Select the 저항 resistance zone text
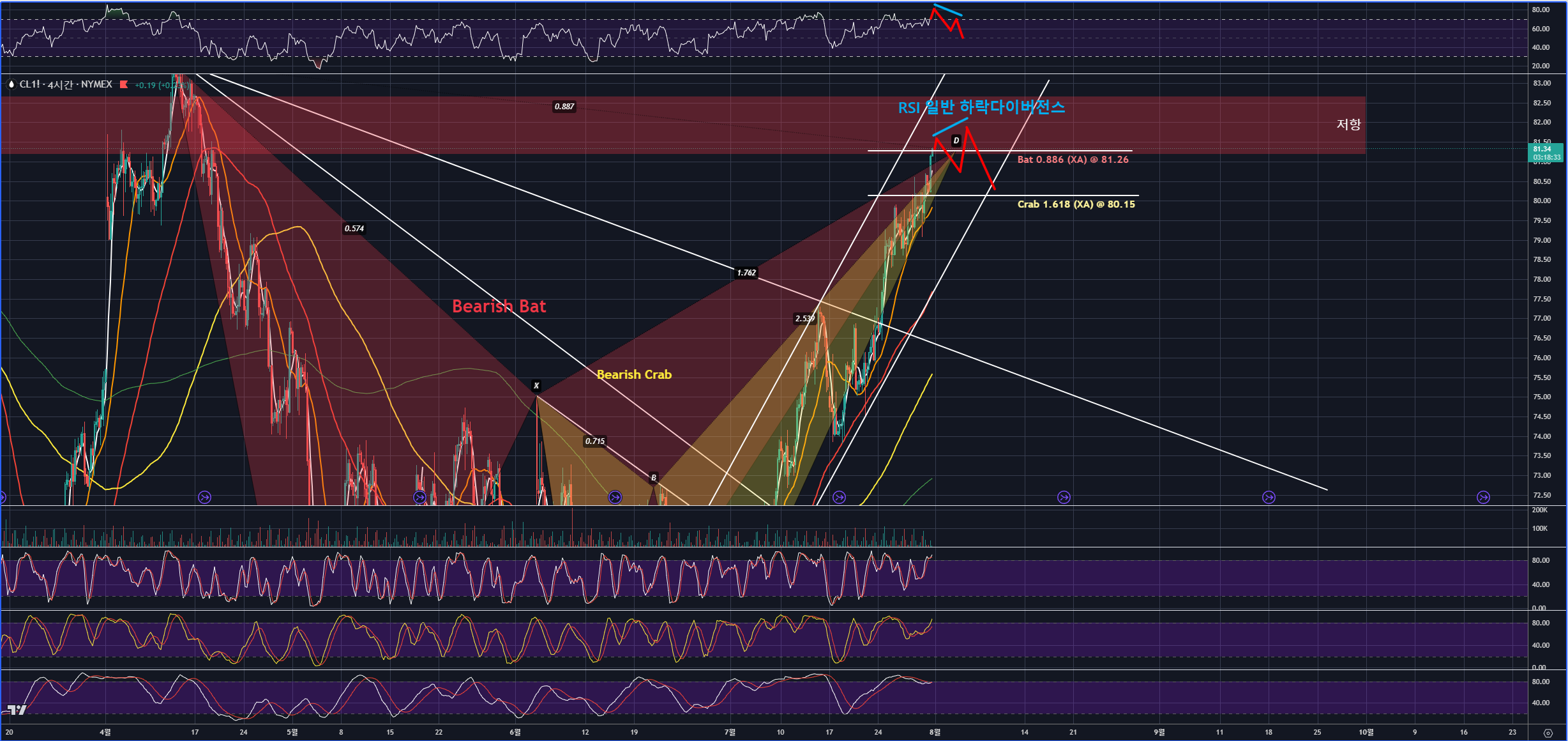The width and height of the screenshot is (1568, 741). point(1348,124)
